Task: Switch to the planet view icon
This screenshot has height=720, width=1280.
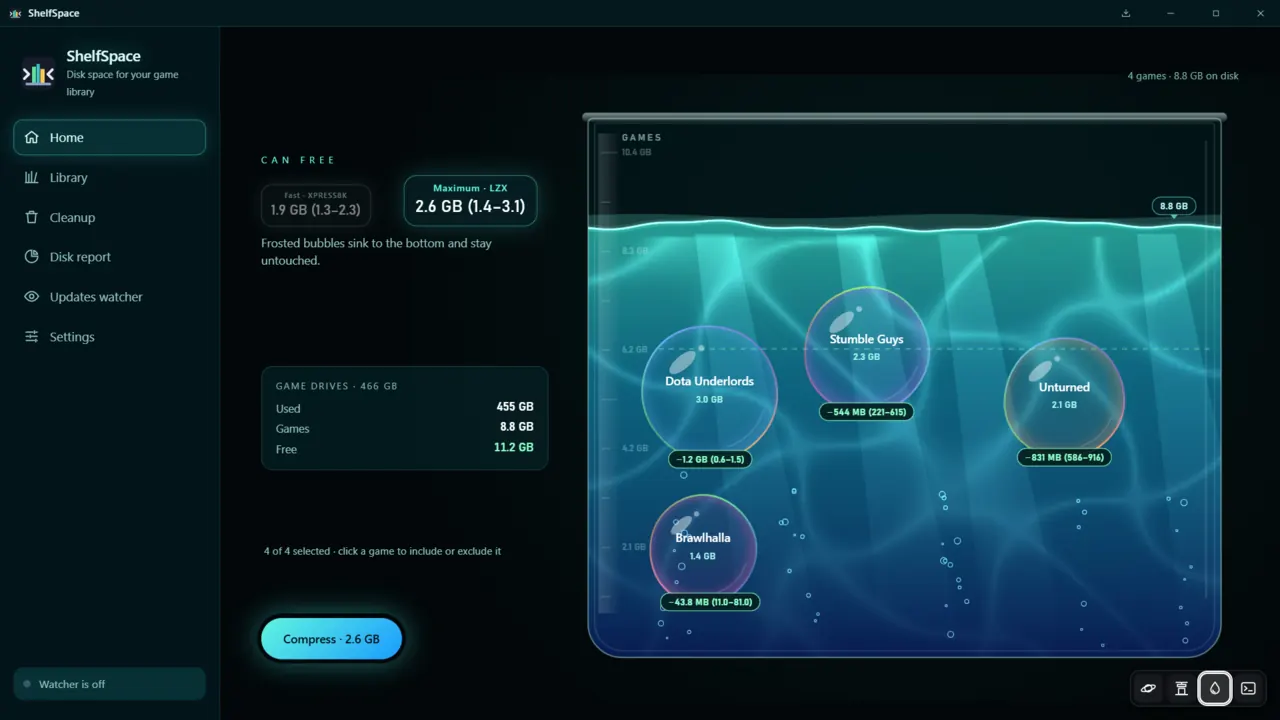Action: click(x=1148, y=688)
